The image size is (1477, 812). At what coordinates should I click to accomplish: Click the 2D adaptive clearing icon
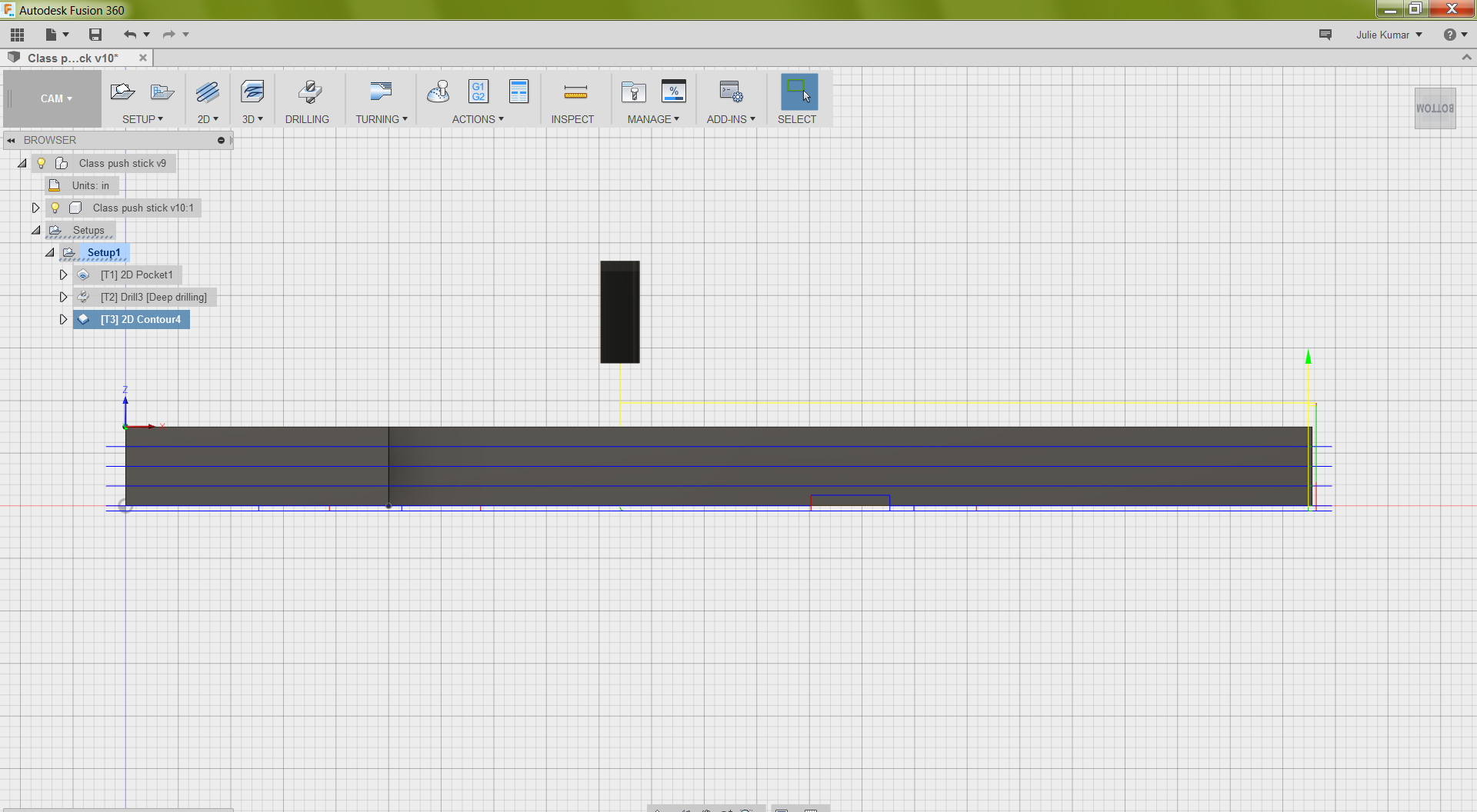pos(207,92)
